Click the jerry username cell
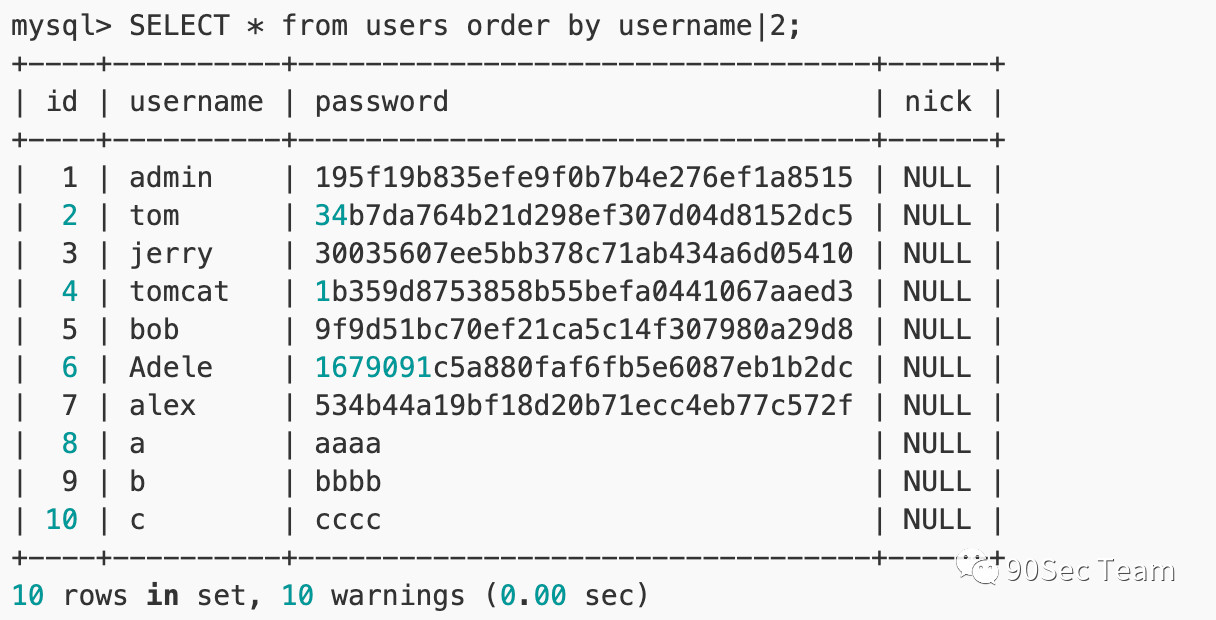This screenshot has height=620, width=1216. point(171,253)
